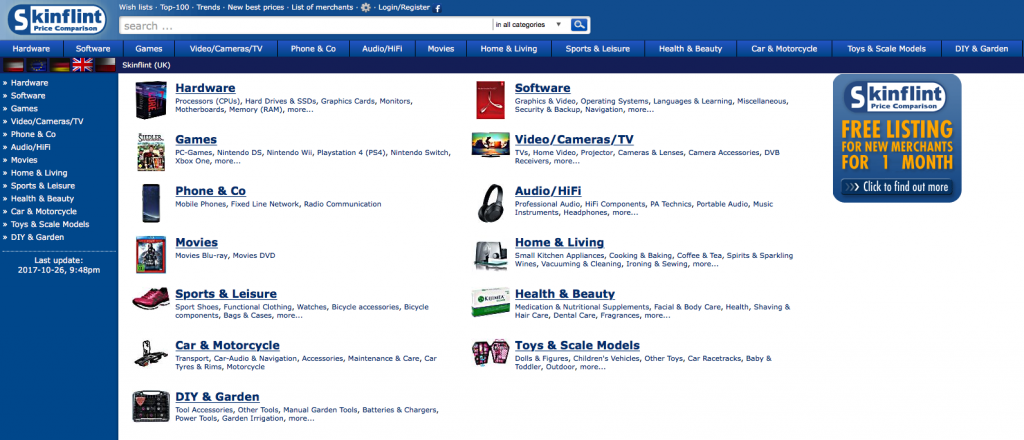Click the Software Acrobat box image
This screenshot has width=1024, height=440.
tap(490, 100)
